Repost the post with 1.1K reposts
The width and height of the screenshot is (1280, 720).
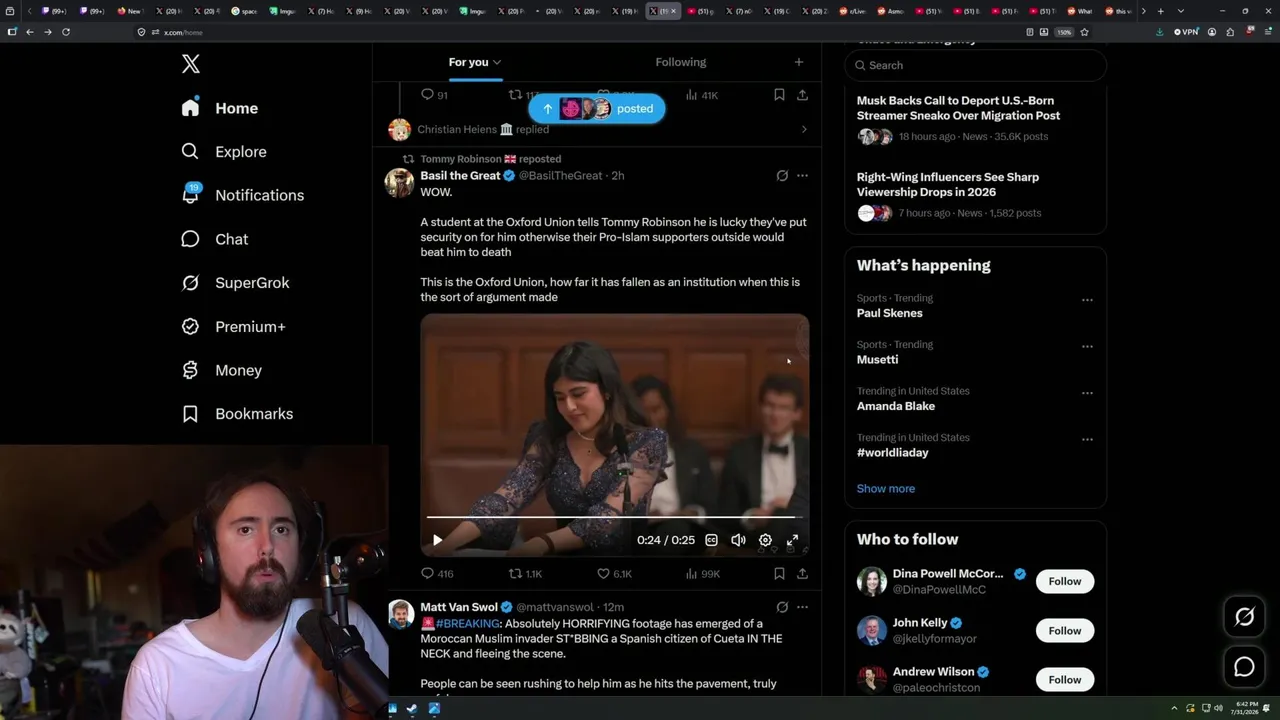tap(526, 574)
